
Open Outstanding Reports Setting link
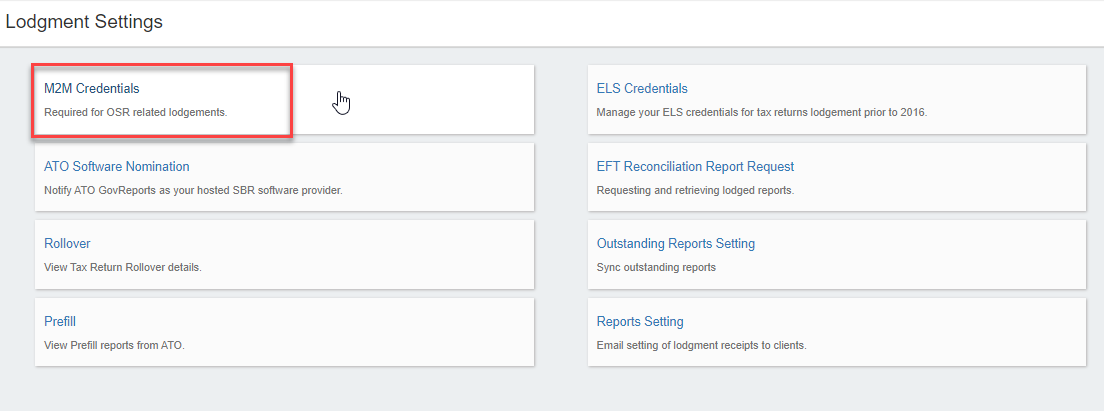[x=675, y=244]
